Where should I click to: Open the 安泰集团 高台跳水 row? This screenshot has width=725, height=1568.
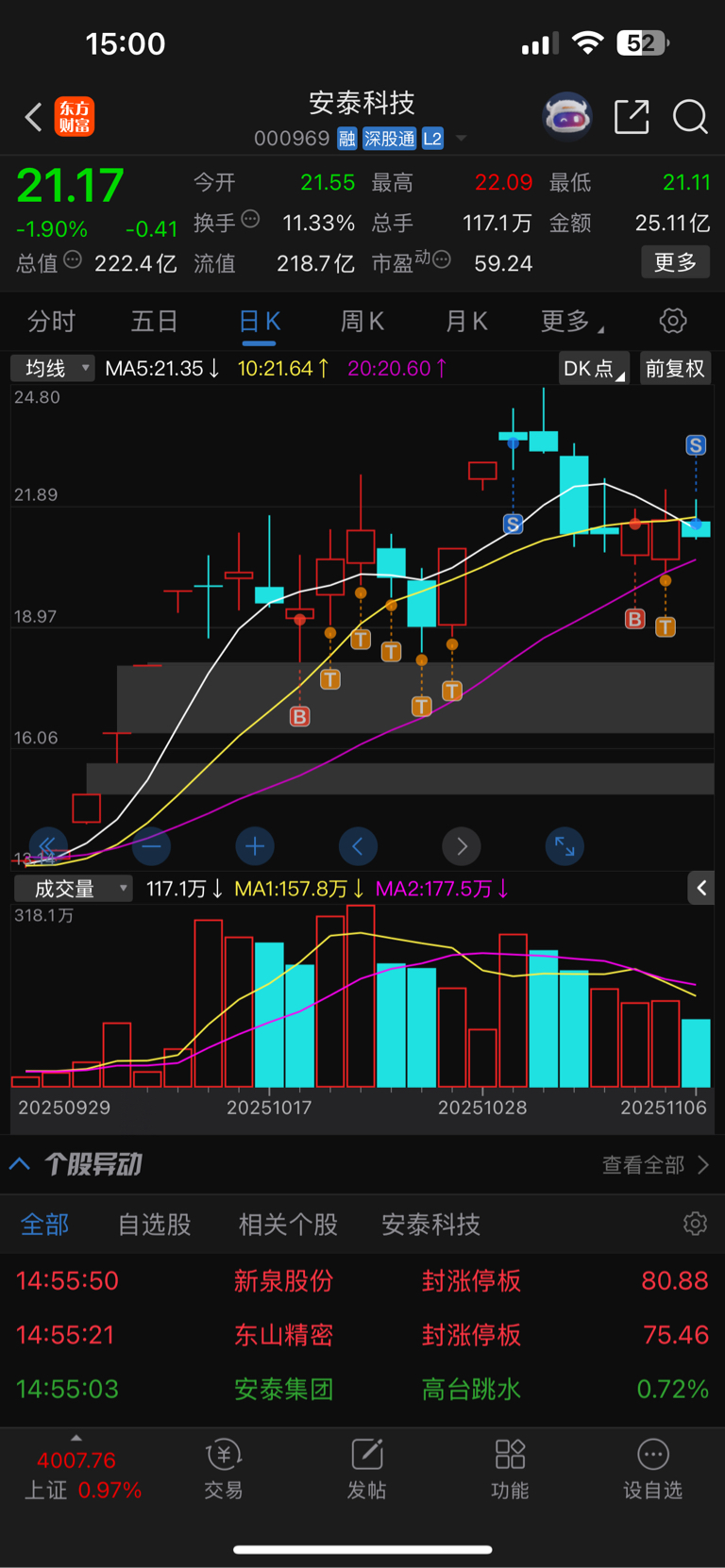[362, 1389]
